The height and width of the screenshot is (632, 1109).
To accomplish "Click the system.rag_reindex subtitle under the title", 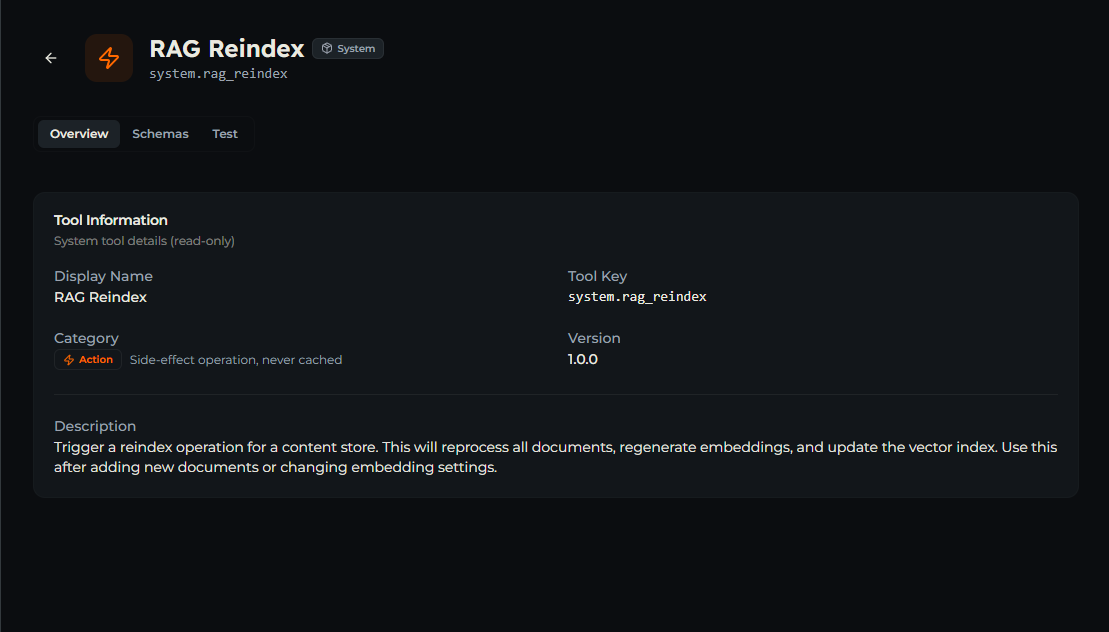I will 219,74.
